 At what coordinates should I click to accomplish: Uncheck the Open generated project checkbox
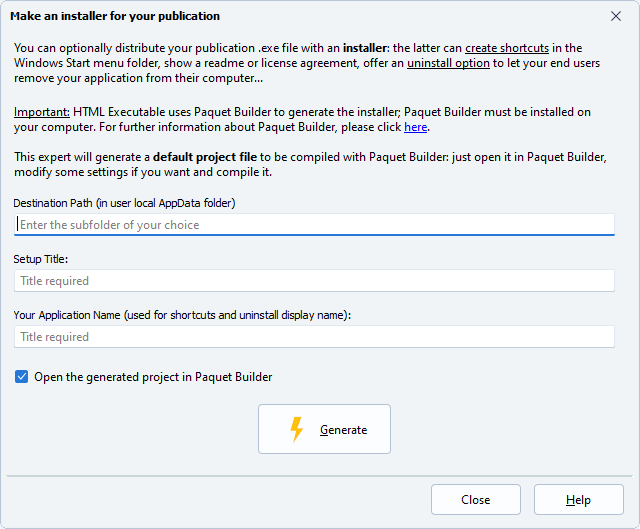[22, 377]
